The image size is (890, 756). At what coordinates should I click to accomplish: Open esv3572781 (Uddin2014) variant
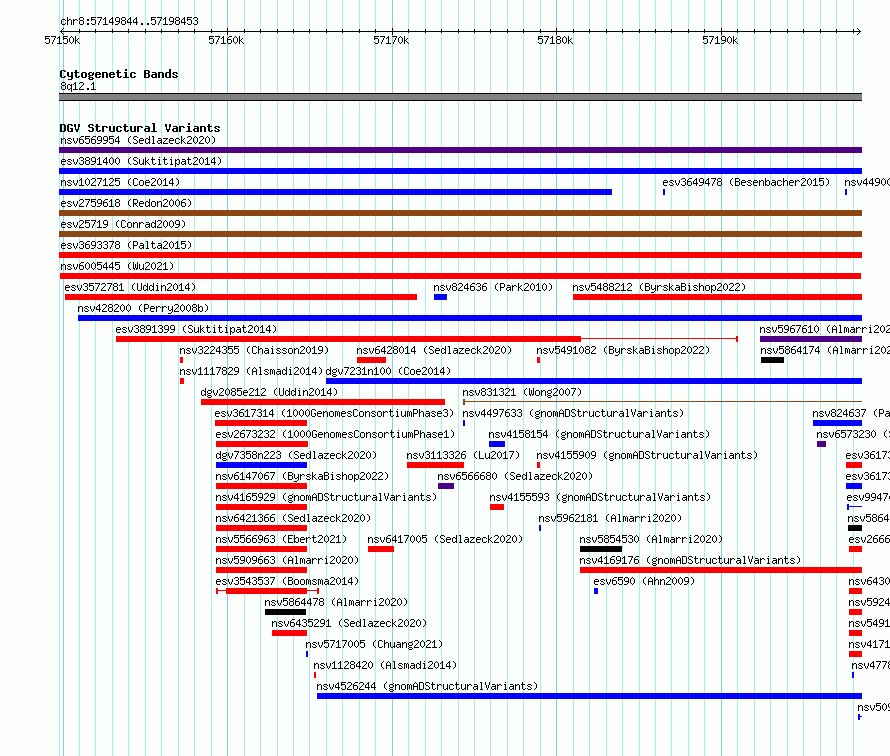tap(130, 287)
